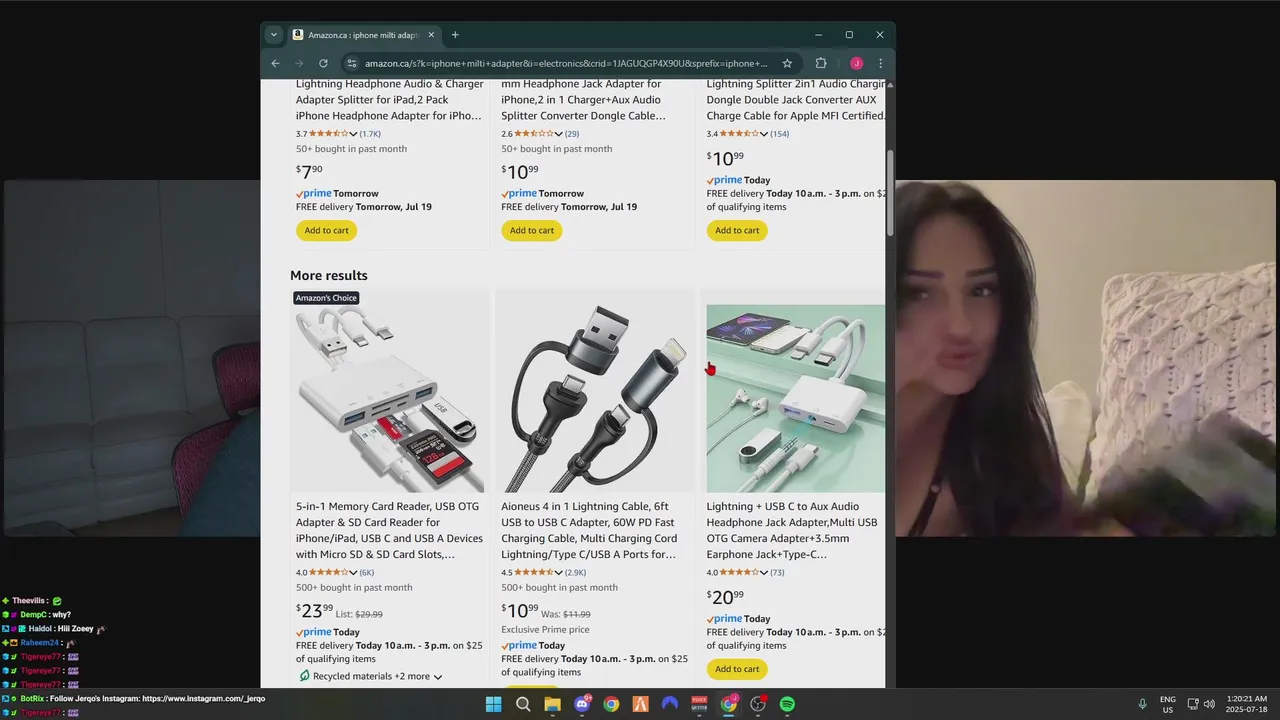Screen dimensions: 1280x720
Task: Open the ENG US language switcher
Action: pos(1168,704)
